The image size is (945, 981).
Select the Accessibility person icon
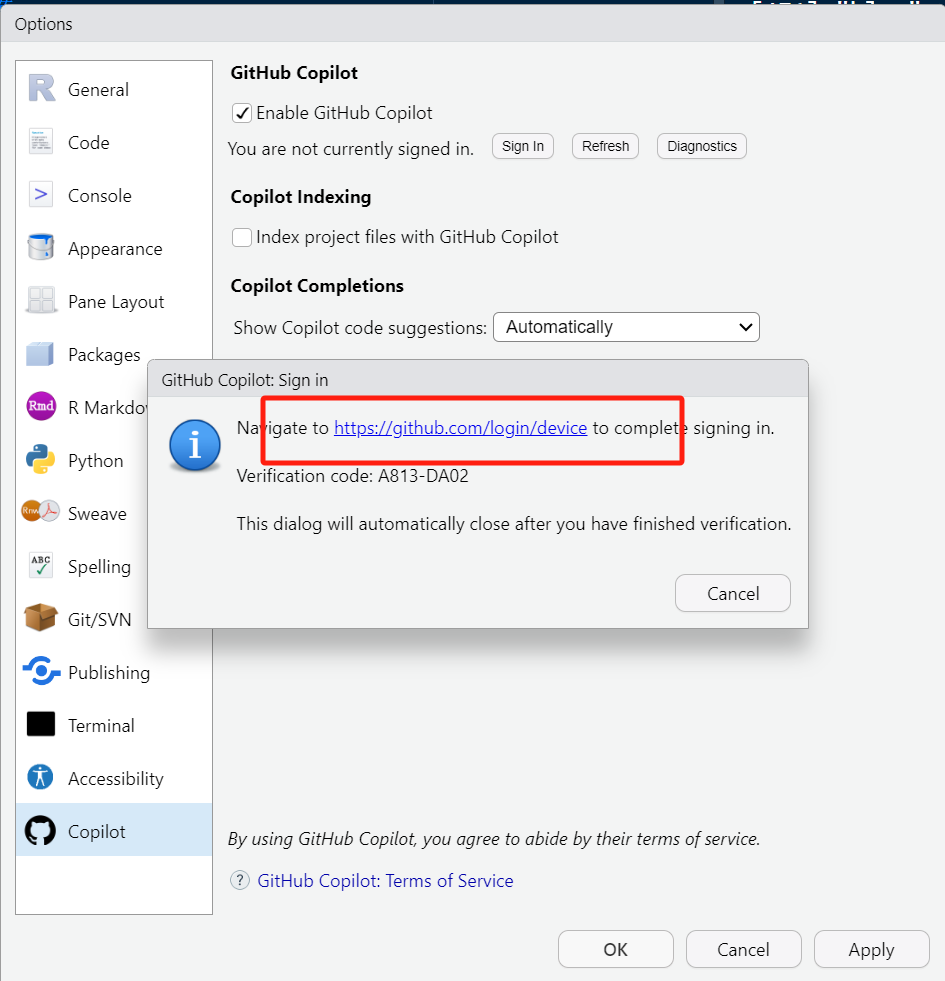(x=41, y=778)
